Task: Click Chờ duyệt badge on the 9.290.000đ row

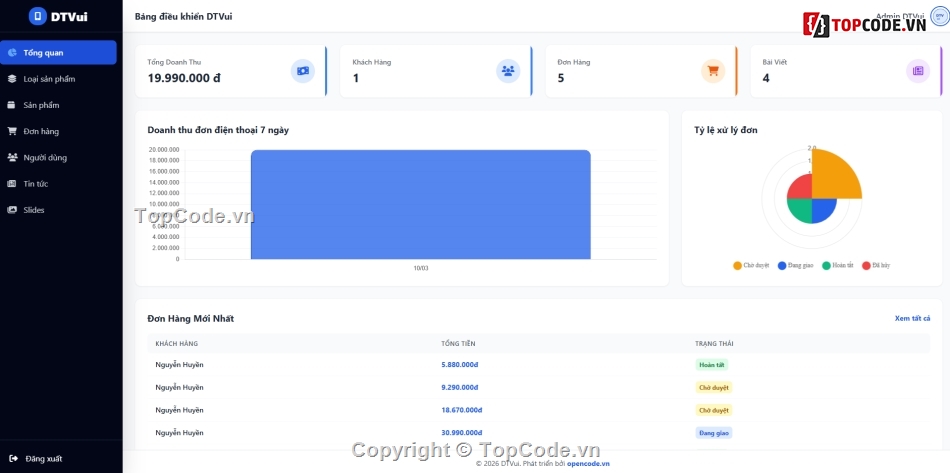Action: 714,387
